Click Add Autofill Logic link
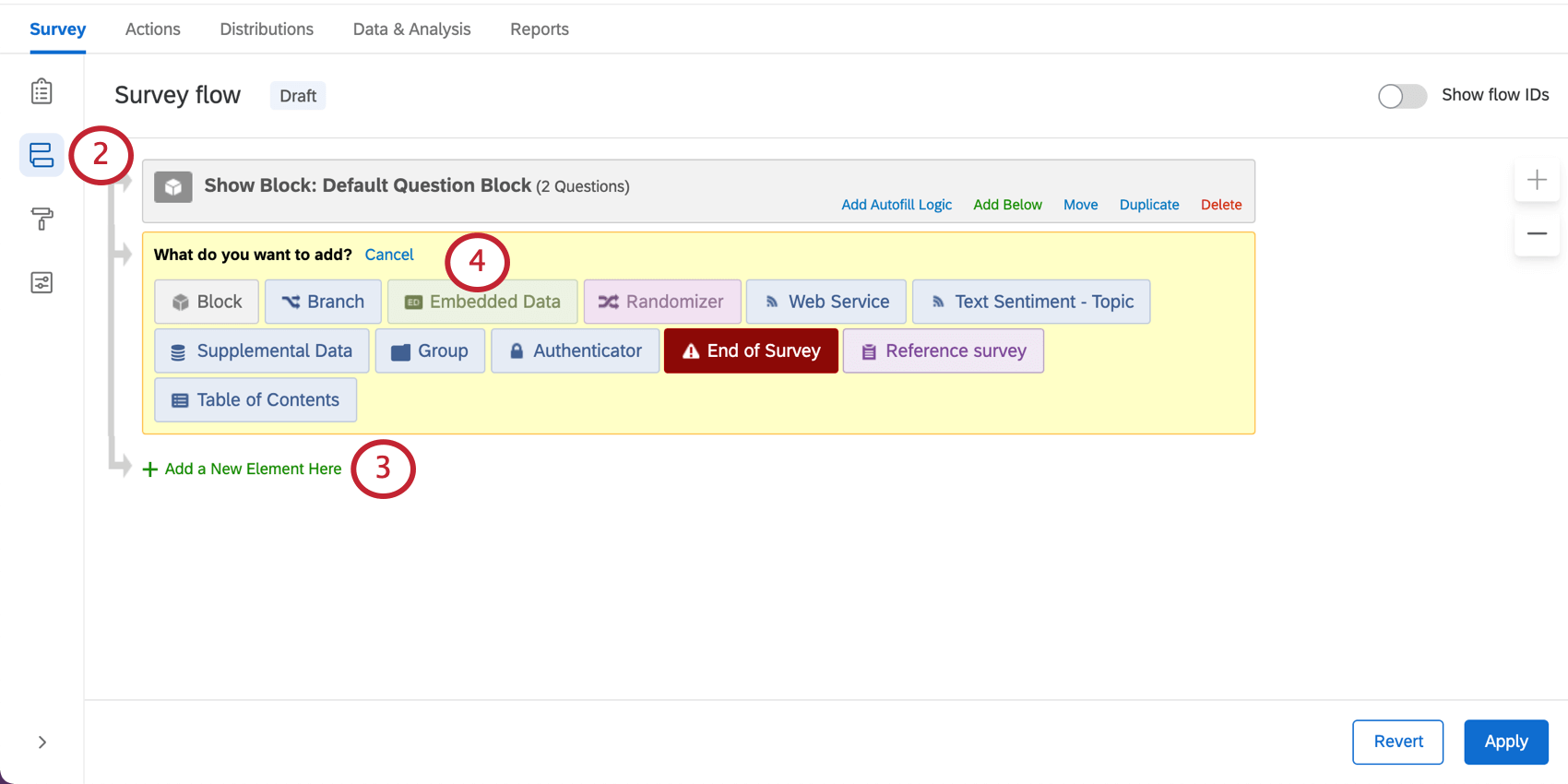This screenshot has width=1568, height=784. [x=897, y=205]
